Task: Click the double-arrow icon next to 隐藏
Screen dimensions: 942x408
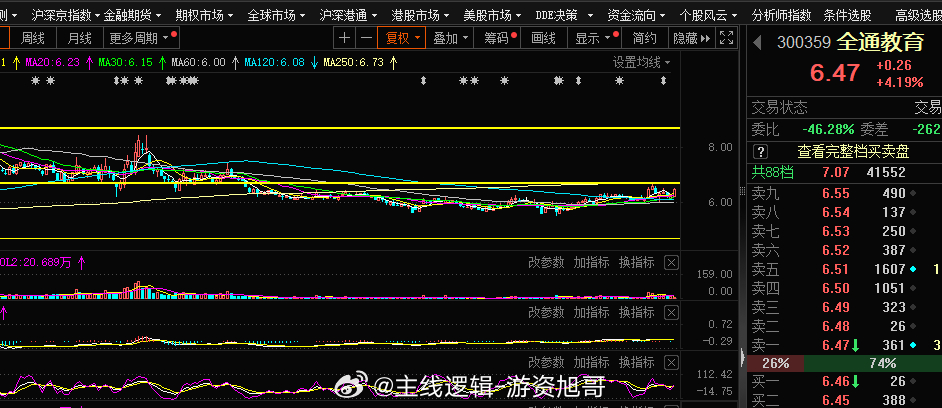Action: click(706, 38)
